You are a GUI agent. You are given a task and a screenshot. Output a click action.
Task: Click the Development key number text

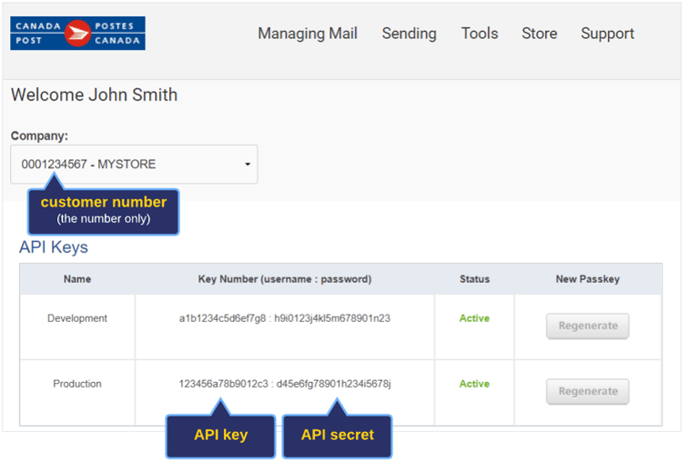coord(284,319)
